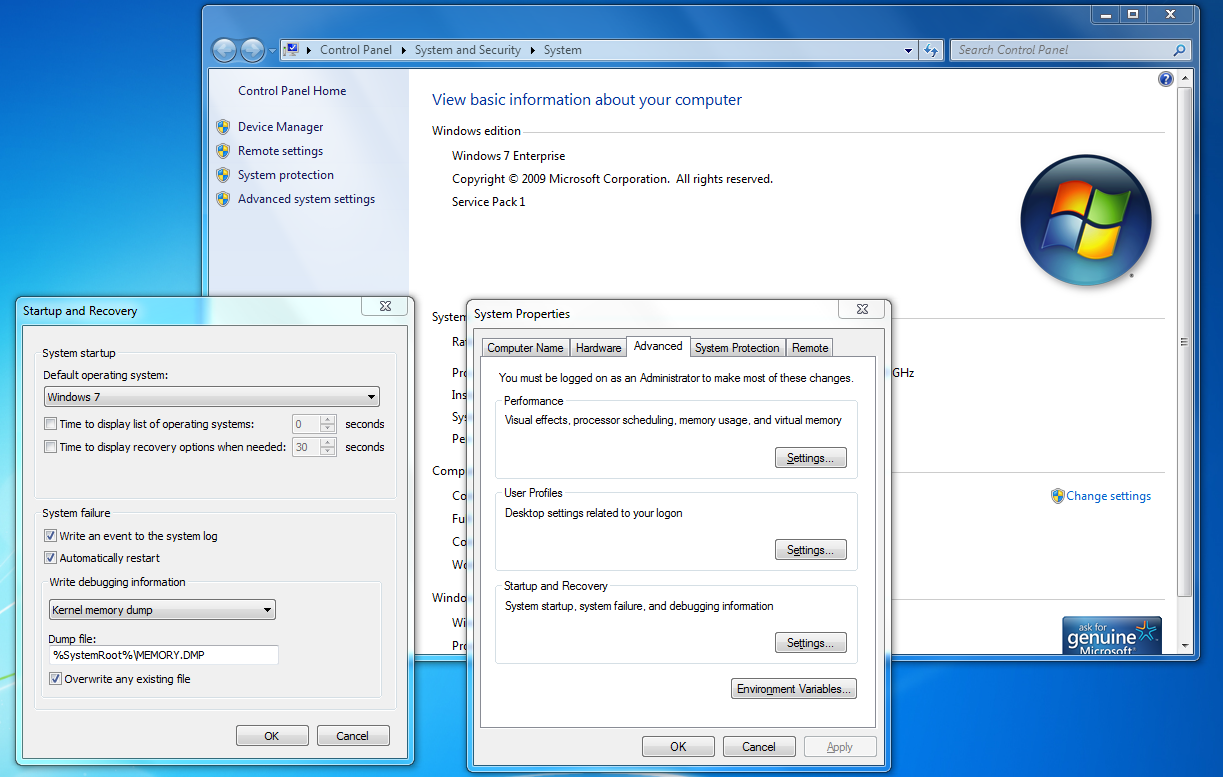Click the ask for genuine Microsoft badge

(x=1112, y=635)
